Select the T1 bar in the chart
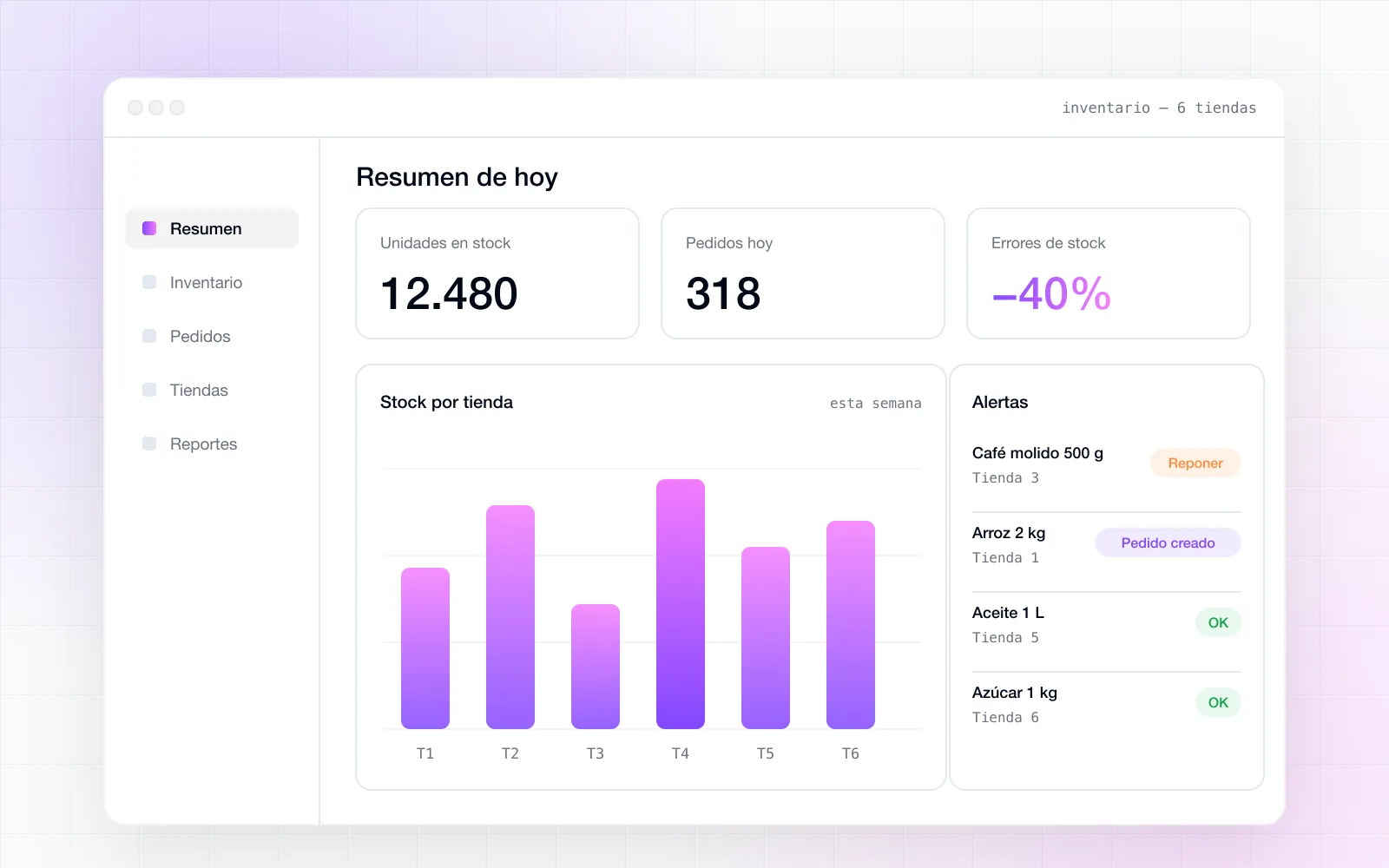The width and height of the screenshot is (1389, 868). (x=425, y=648)
